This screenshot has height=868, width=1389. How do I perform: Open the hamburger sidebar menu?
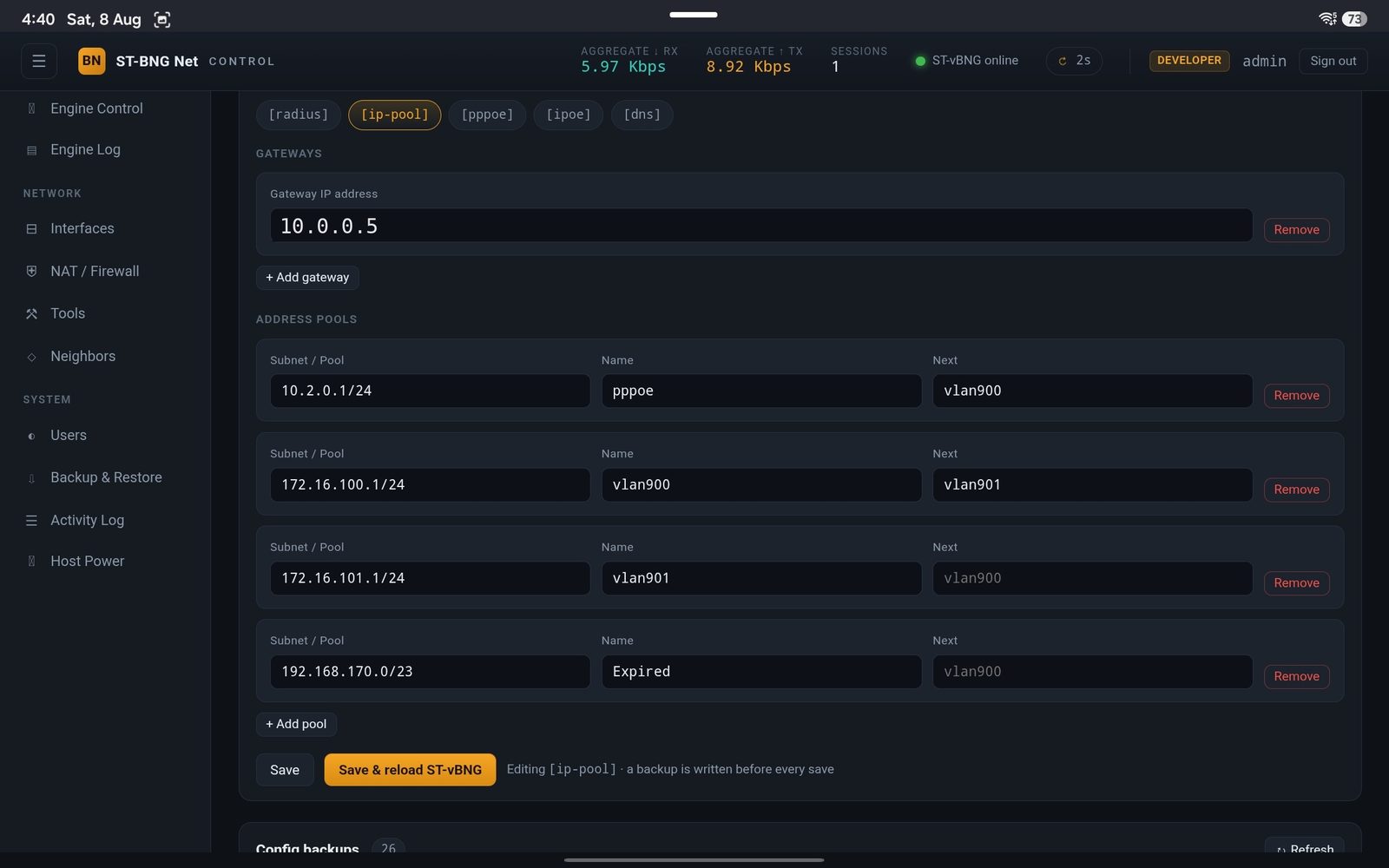pos(39,61)
